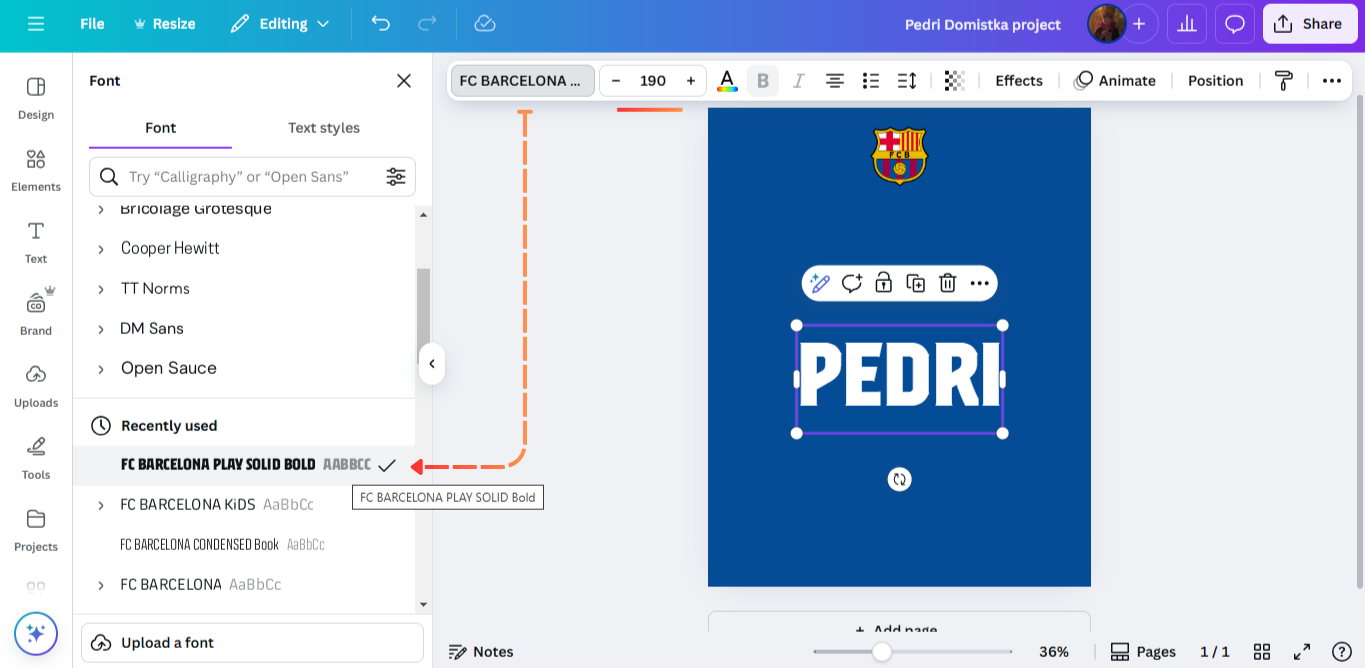Check cloud save status icon
This screenshot has height=668, width=1365.
coord(485,24)
